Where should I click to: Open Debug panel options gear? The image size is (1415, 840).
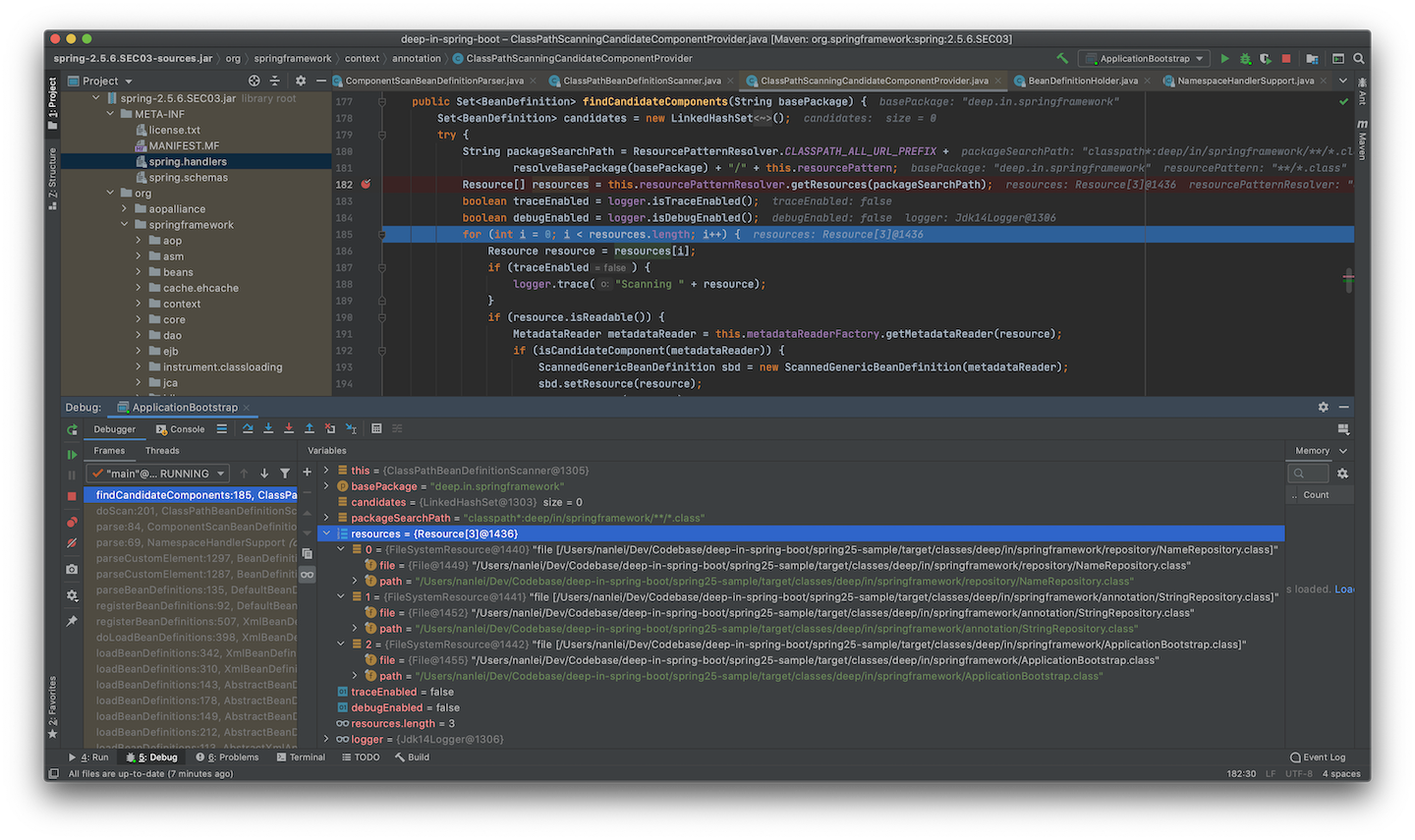1323,407
